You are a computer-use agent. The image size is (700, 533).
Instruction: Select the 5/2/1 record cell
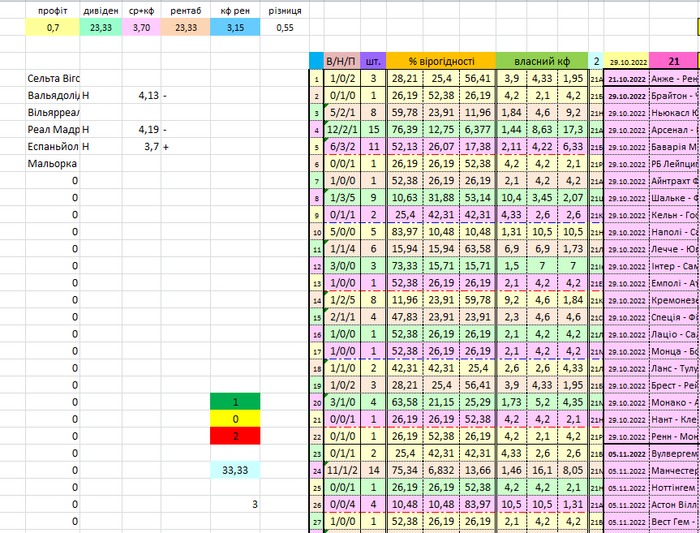click(342, 112)
